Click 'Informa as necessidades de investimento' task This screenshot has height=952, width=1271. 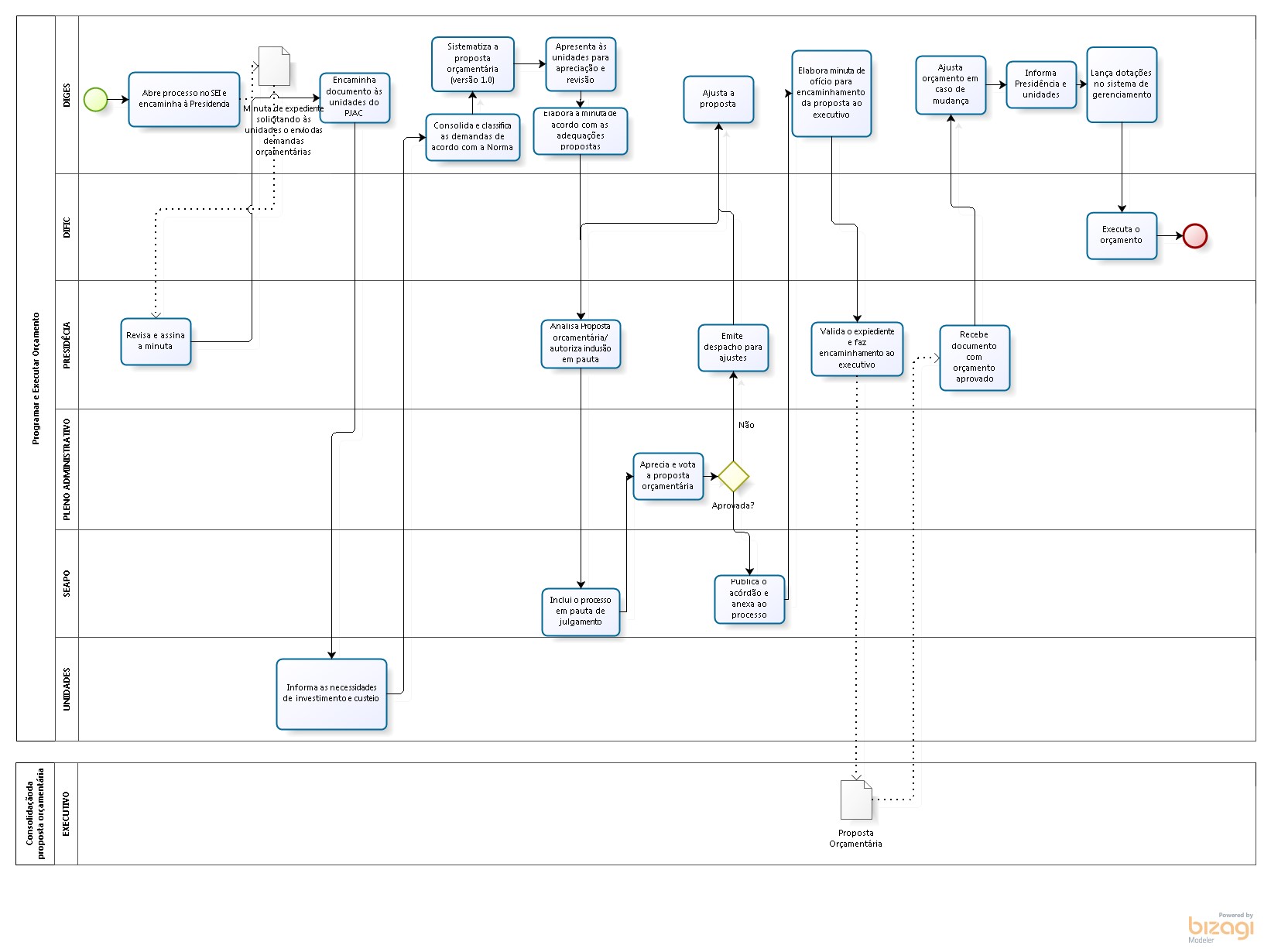[331, 693]
